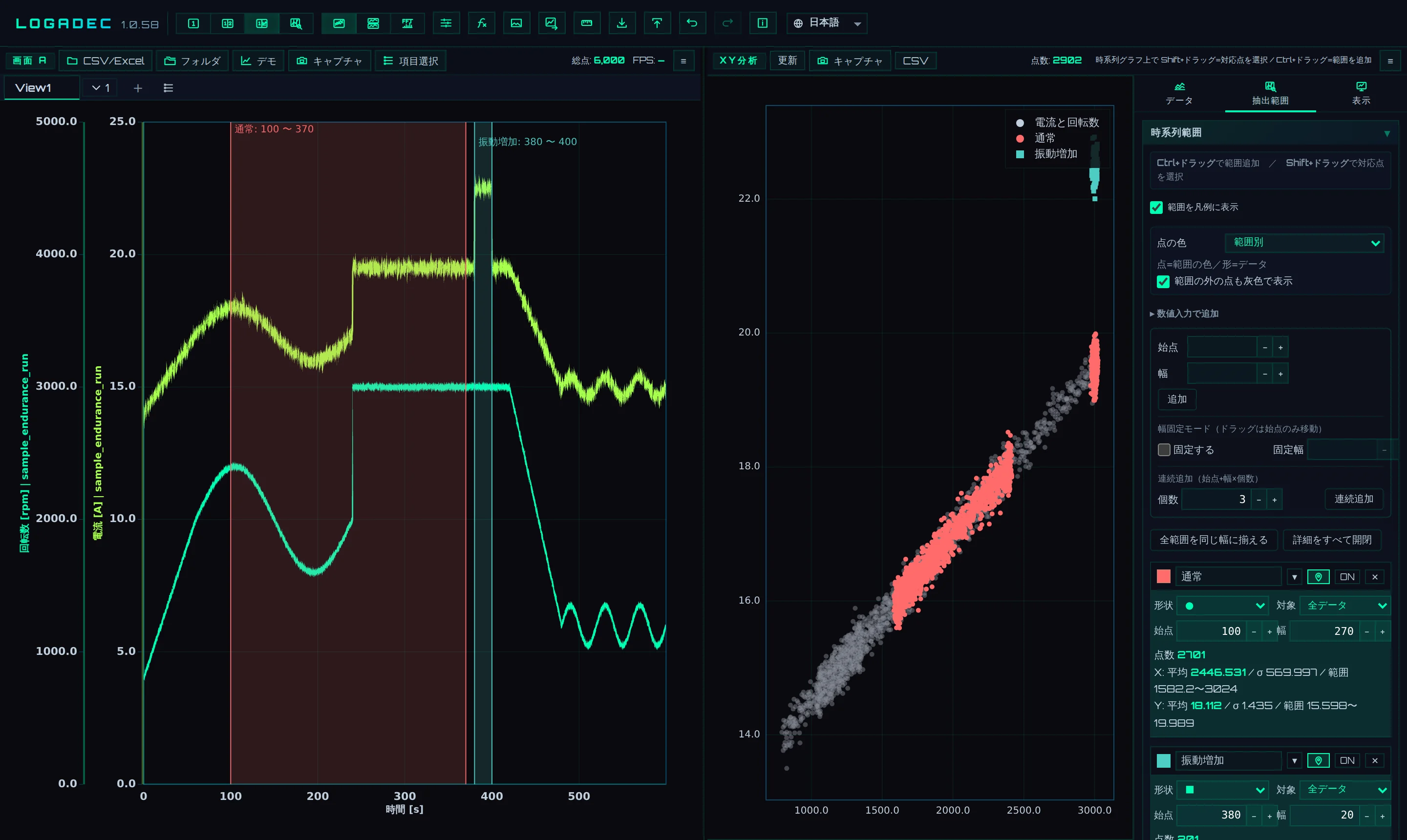Click the 更新 button in XY panel
The image size is (1407, 840).
click(787, 61)
